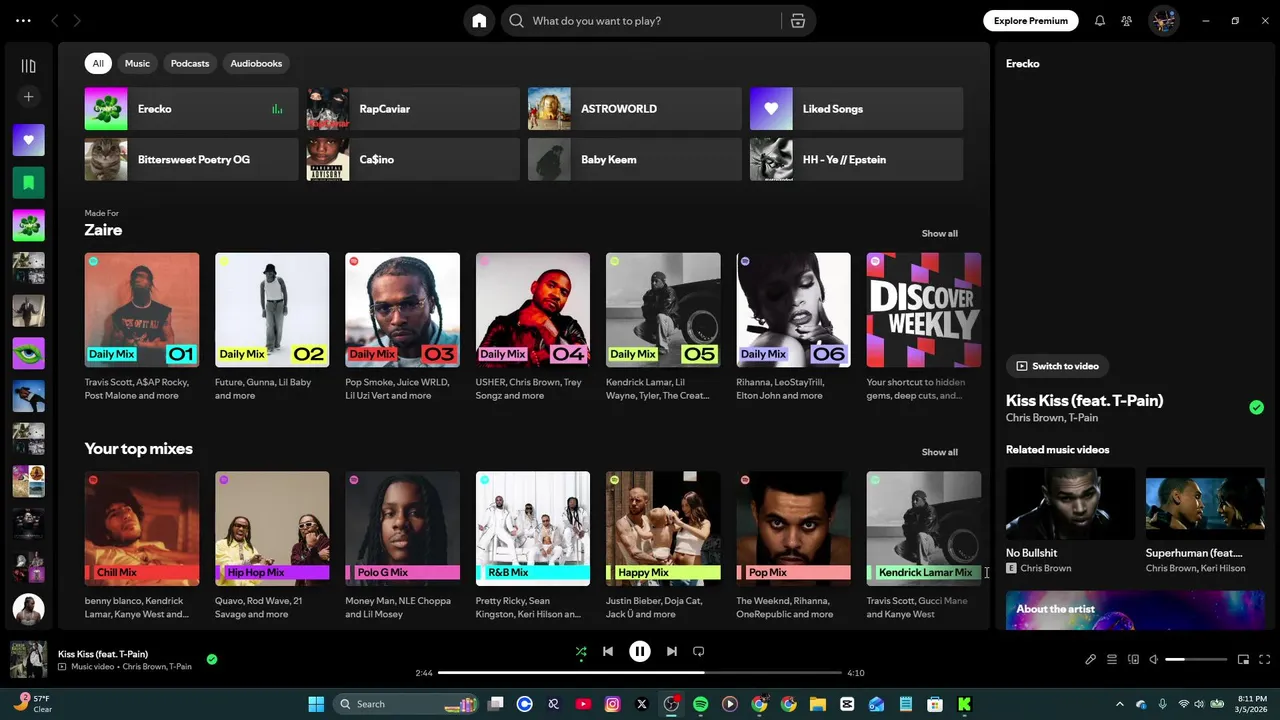Open HH - Ye // Epstein shortcut
The width and height of the screenshot is (1280, 720).
857,159
